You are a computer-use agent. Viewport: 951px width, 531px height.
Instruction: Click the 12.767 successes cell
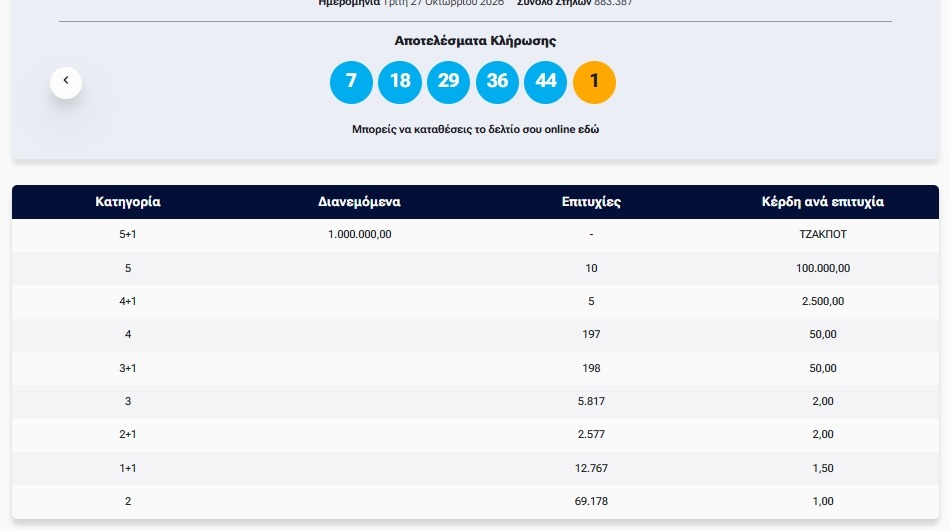coord(591,468)
